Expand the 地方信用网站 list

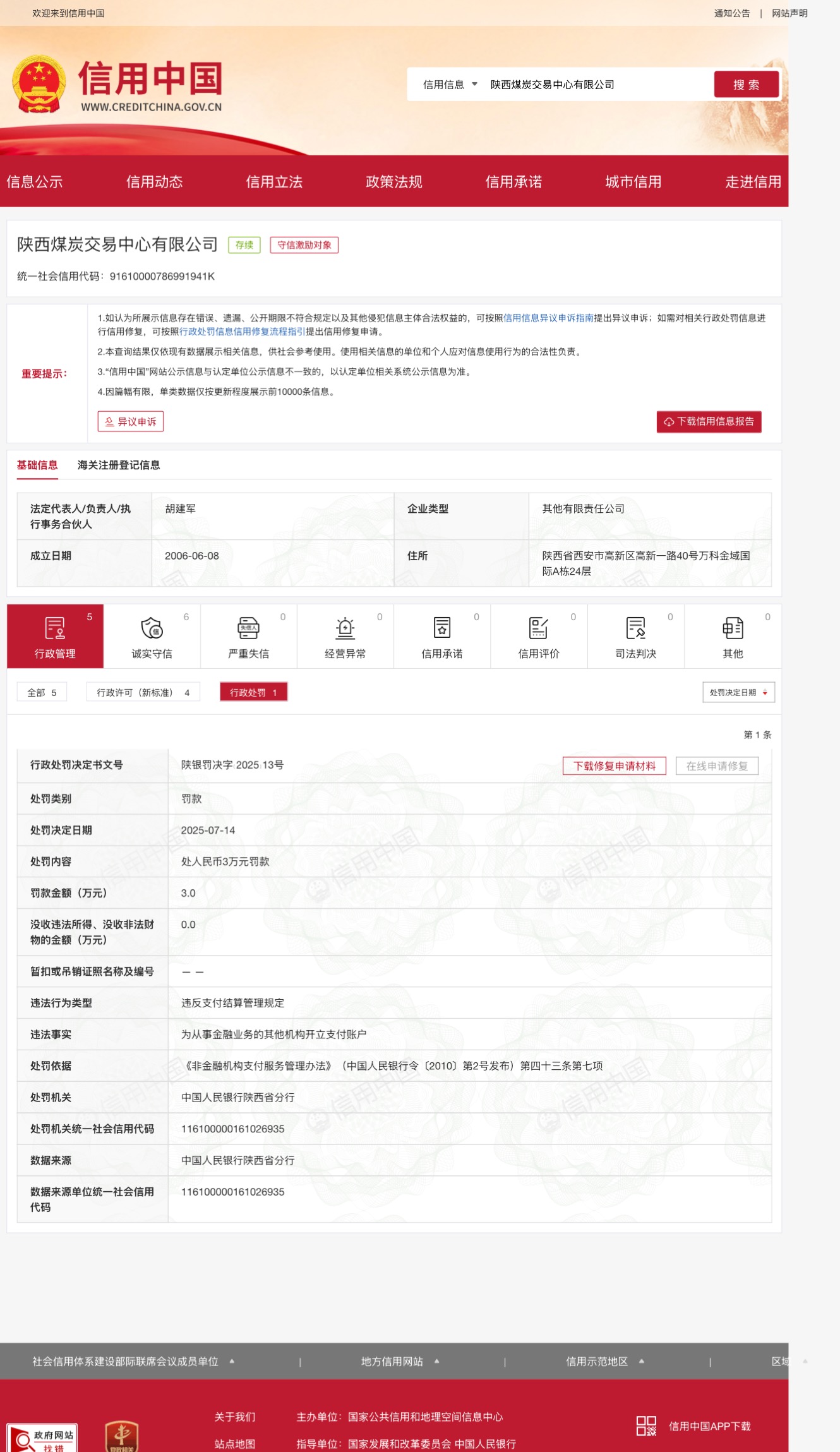tap(400, 1361)
